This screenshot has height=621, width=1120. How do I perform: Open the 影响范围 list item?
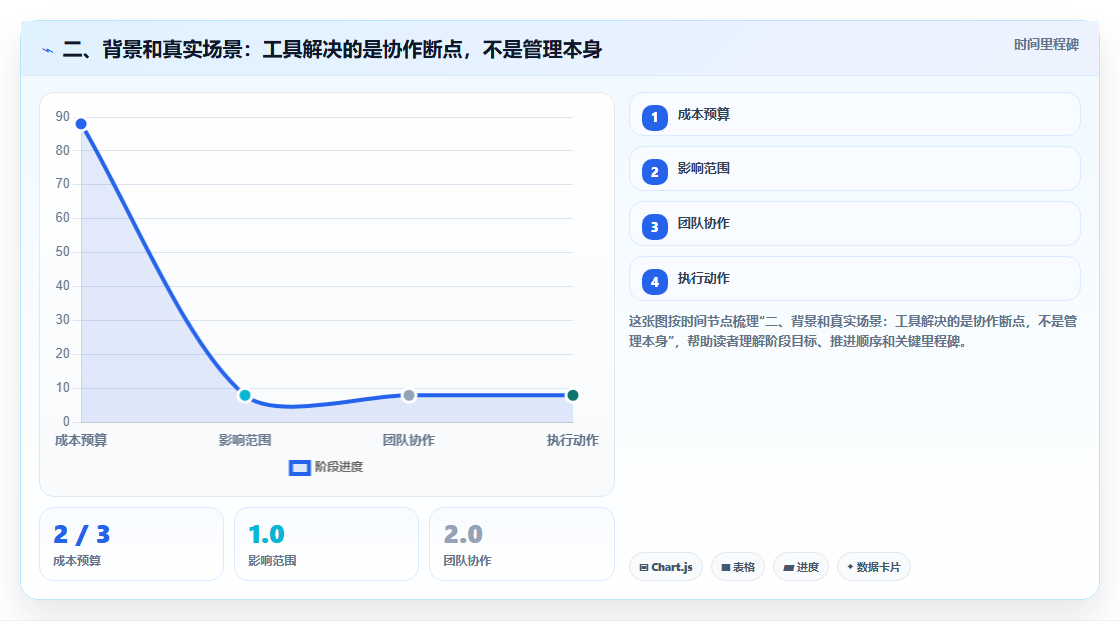[854, 169]
